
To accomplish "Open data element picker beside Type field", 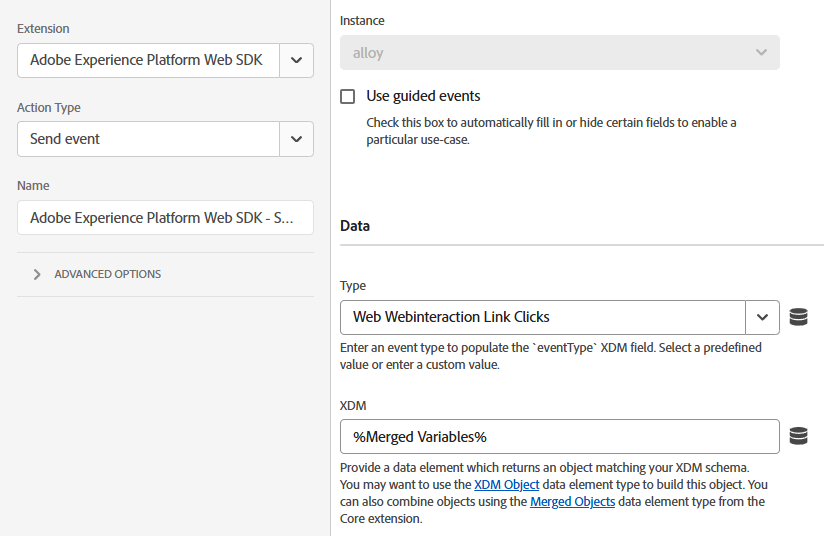I will pos(798,317).
